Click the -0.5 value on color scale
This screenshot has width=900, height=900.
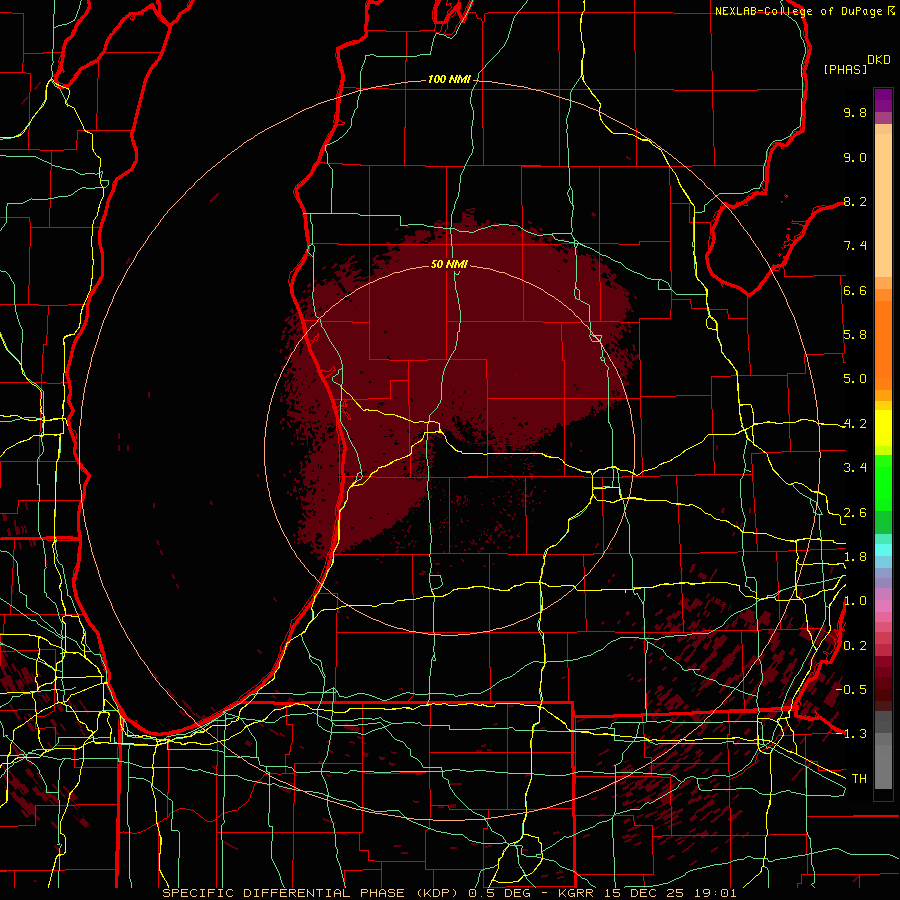853,690
